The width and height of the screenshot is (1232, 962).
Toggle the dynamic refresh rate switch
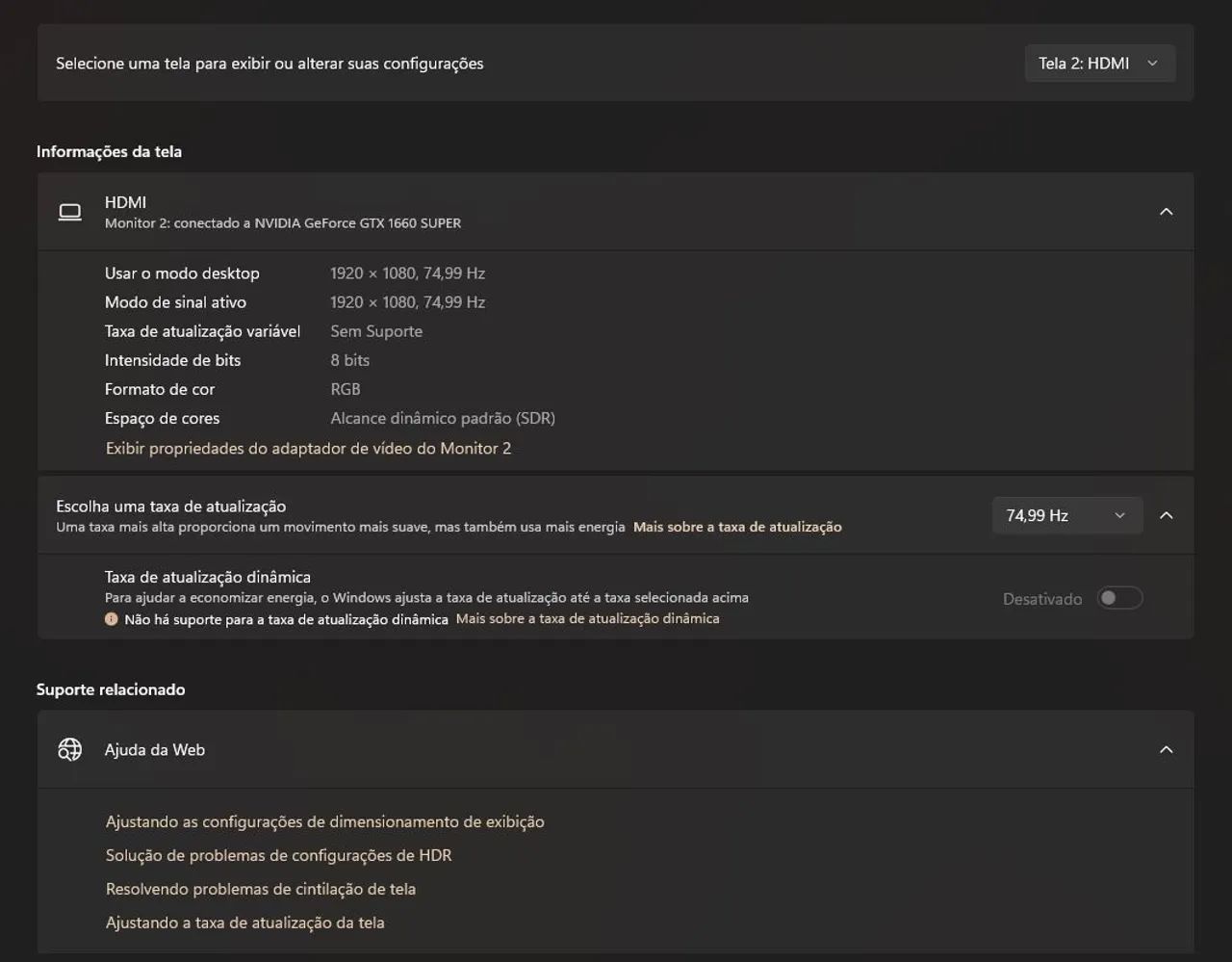[x=1120, y=598]
